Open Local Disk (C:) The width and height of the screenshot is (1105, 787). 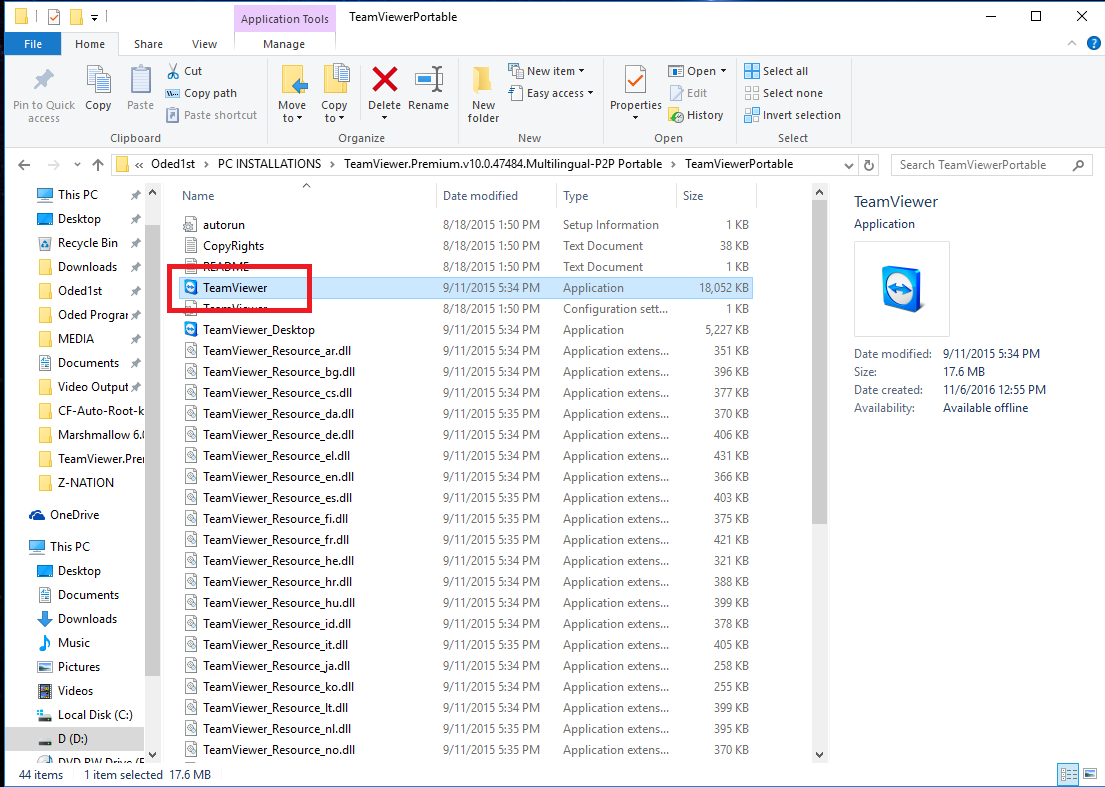94,714
